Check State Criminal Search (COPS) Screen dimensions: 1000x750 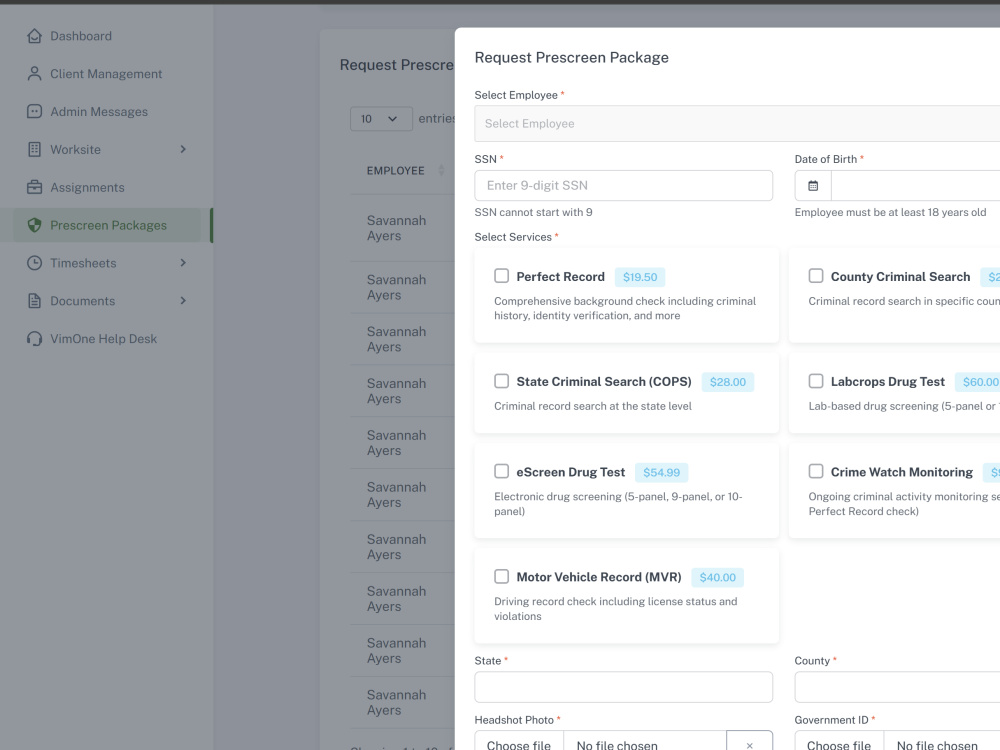coord(501,381)
